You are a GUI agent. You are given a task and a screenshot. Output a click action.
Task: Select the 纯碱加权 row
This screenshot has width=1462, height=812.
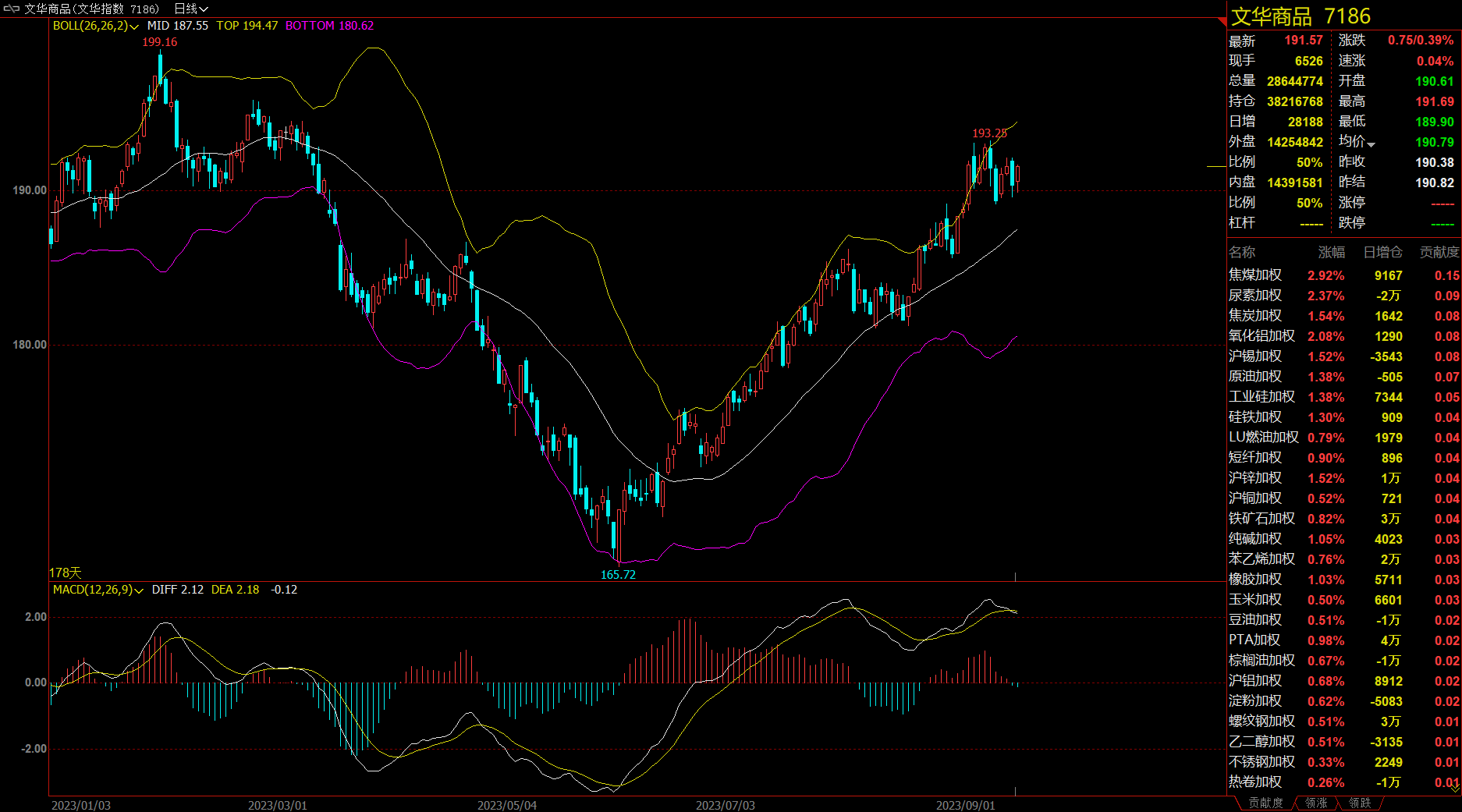(x=1344, y=539)
